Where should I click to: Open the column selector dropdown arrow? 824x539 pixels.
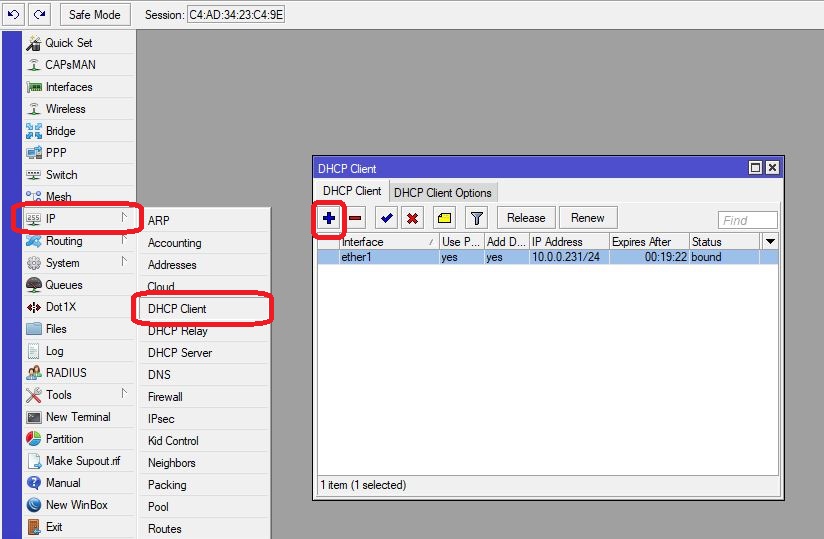pyautogui.click(x=770, y=242)
